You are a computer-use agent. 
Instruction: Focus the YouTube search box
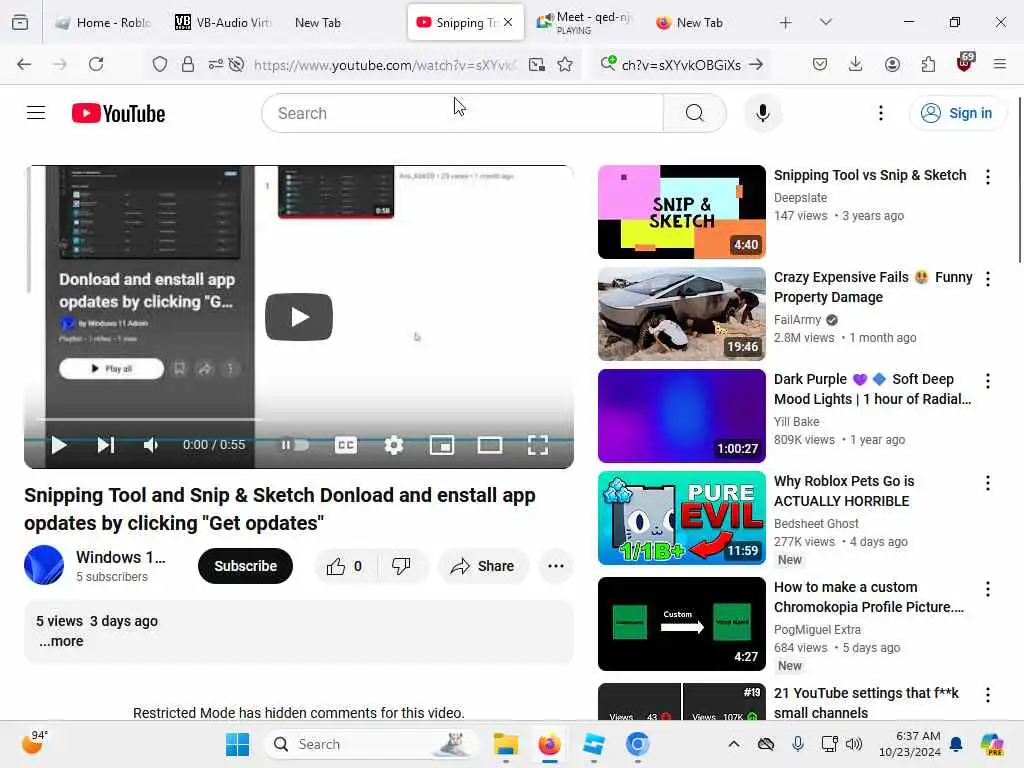point(462,113)
